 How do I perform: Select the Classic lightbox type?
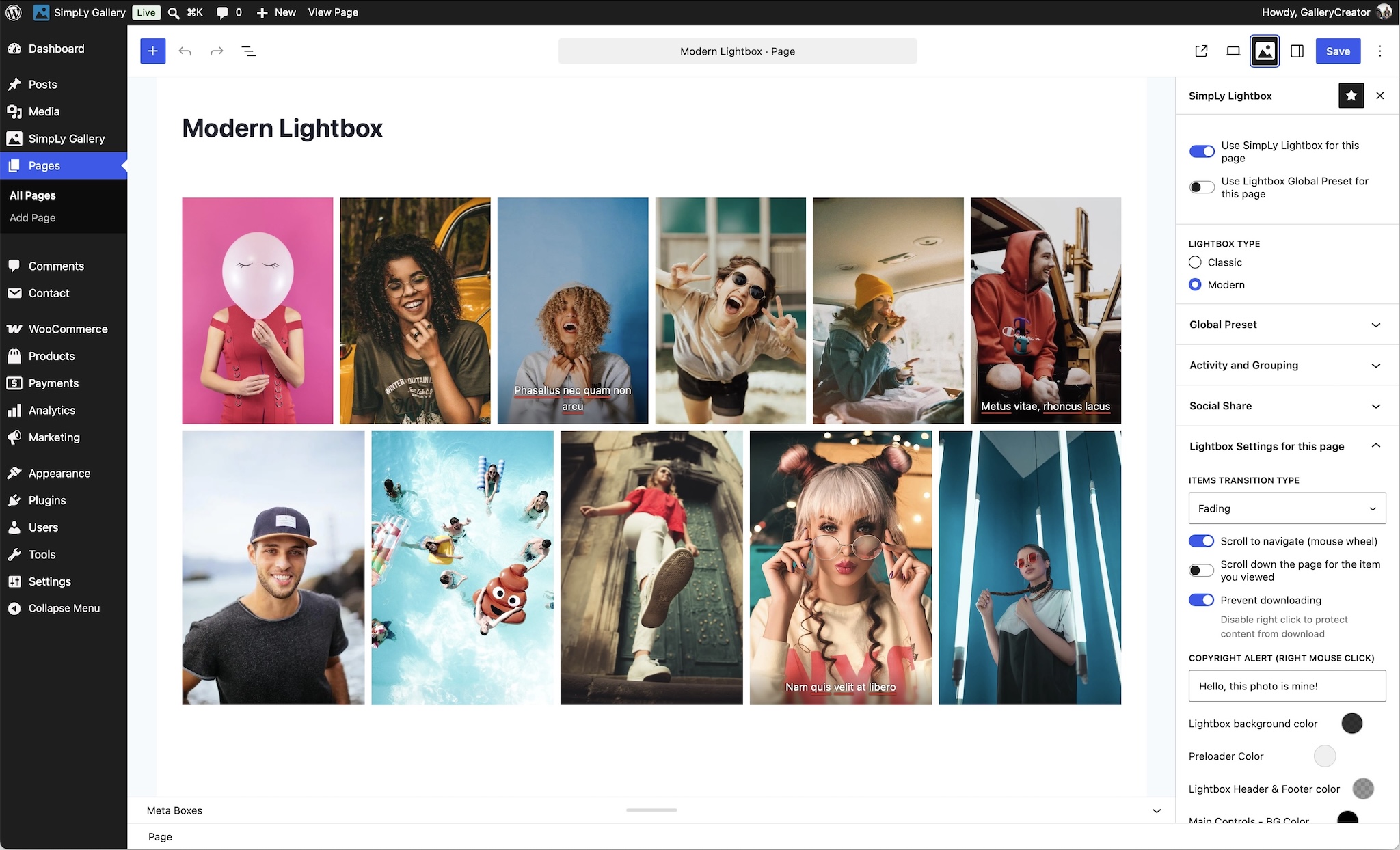1195,262
